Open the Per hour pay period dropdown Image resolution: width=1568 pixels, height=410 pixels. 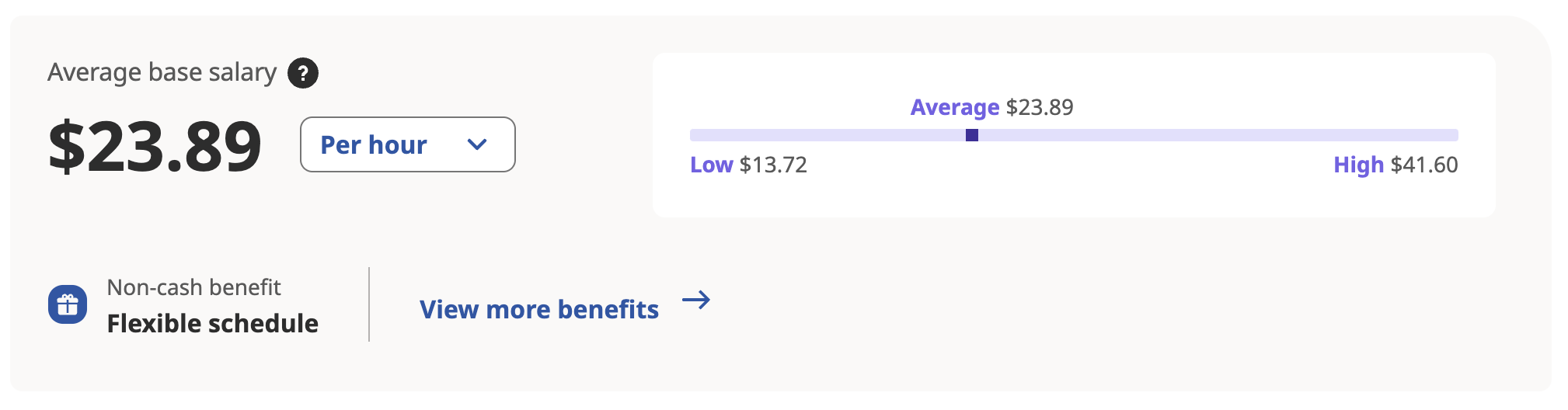(x=408, y=144)
